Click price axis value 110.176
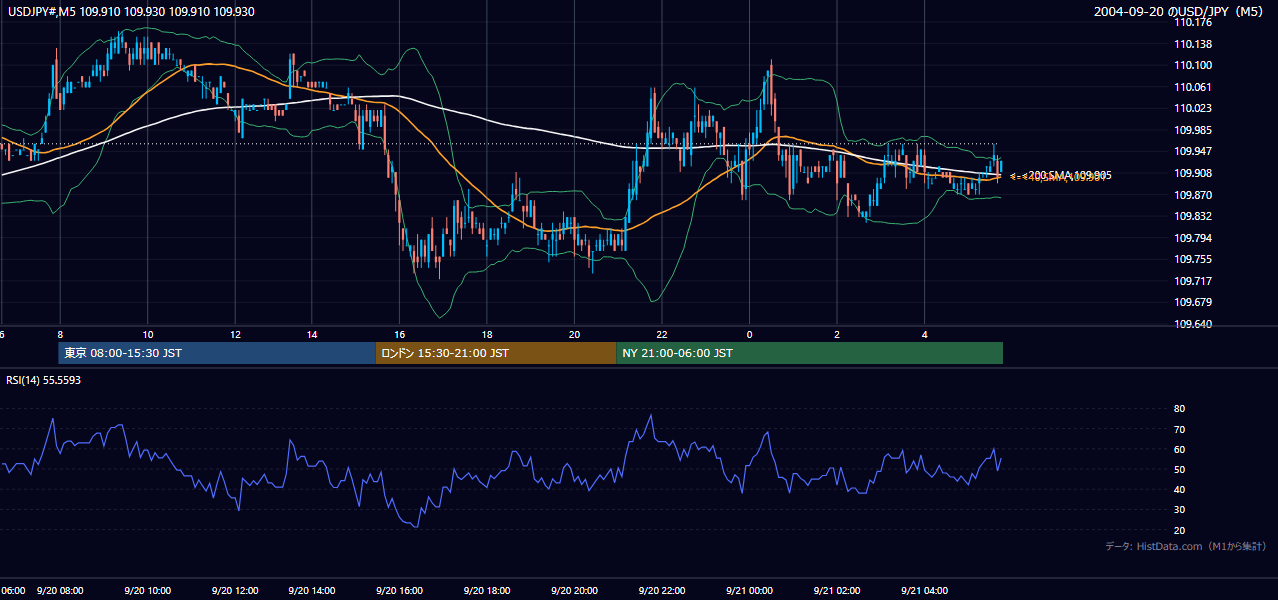The width and height of the screenshot is (1278, 600). (x=1191, y=22)
